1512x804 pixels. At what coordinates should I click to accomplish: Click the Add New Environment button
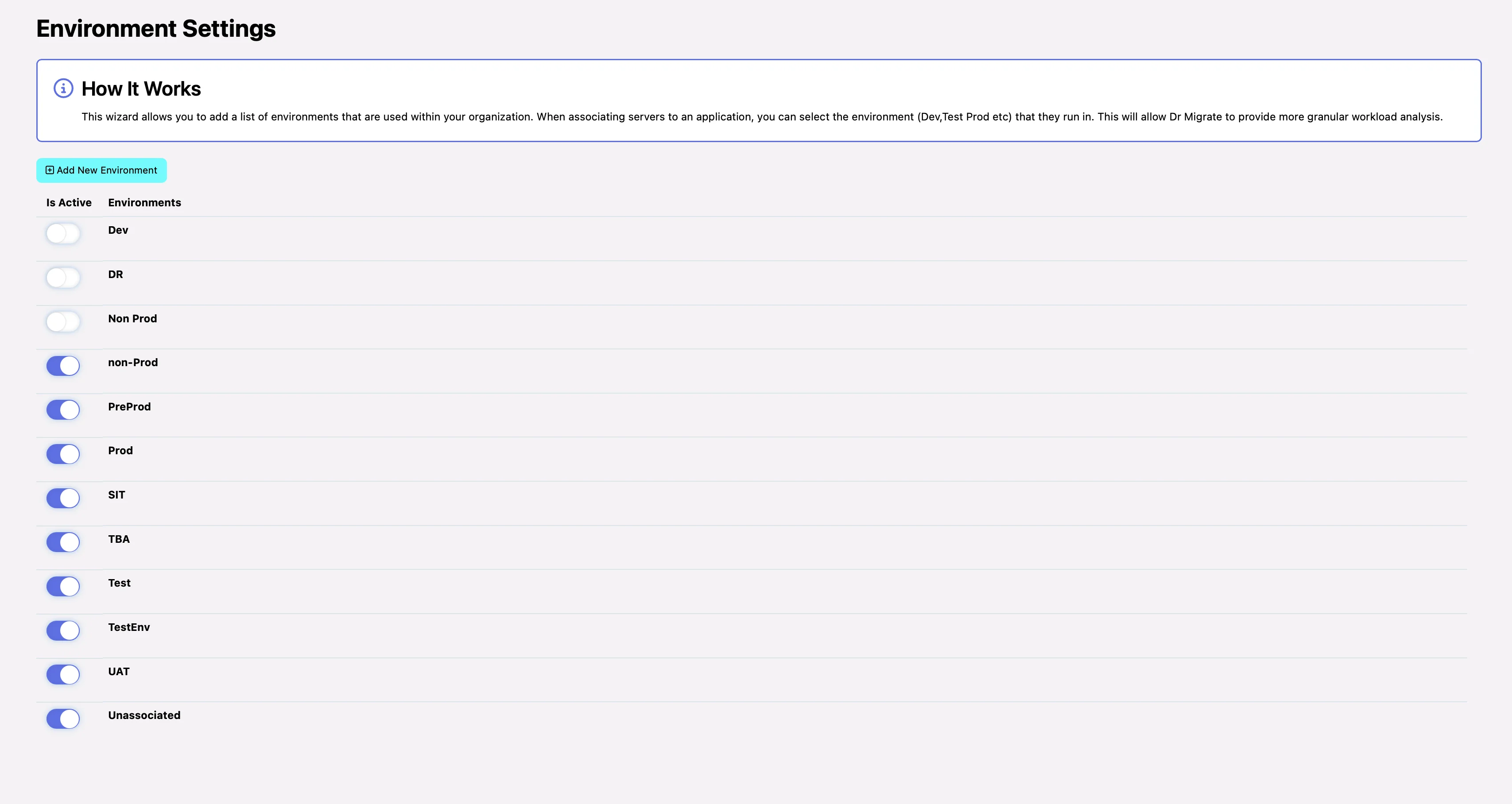point(101,170)
